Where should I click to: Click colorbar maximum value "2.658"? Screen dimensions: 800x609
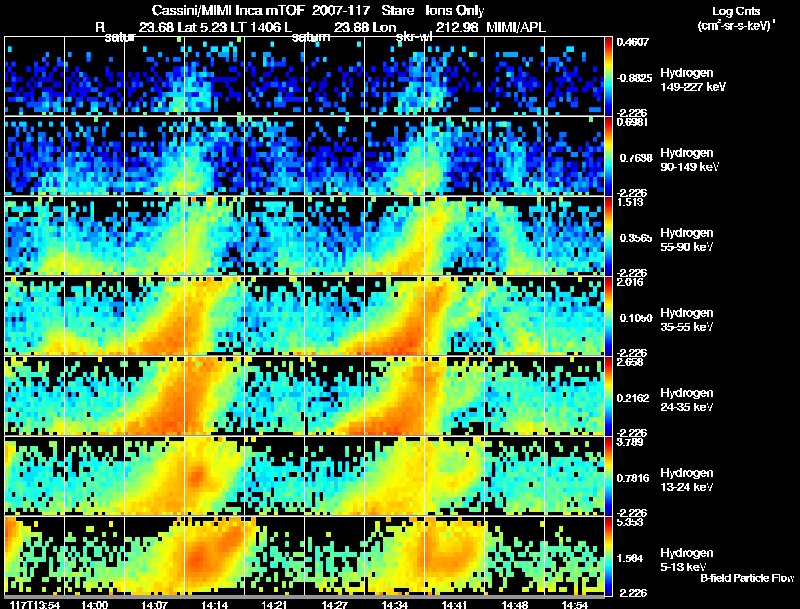pos(630,362)
